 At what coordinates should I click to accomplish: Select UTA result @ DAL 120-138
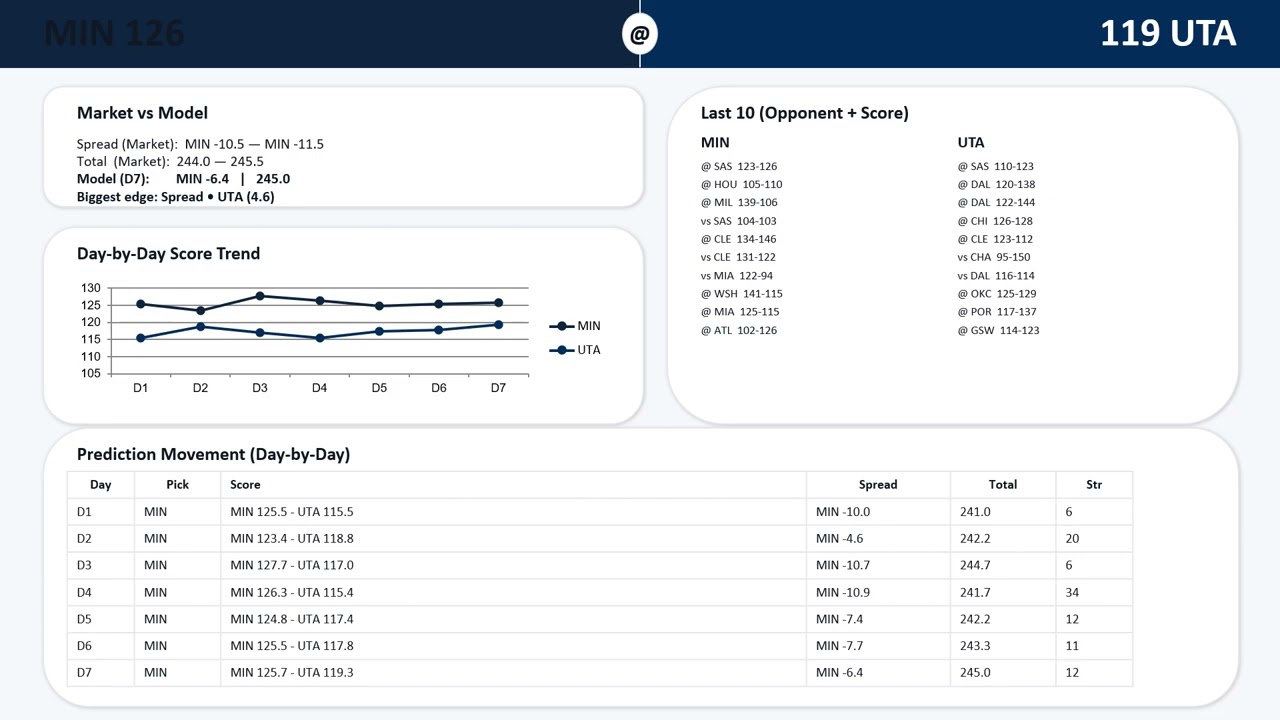pos(996,184)
